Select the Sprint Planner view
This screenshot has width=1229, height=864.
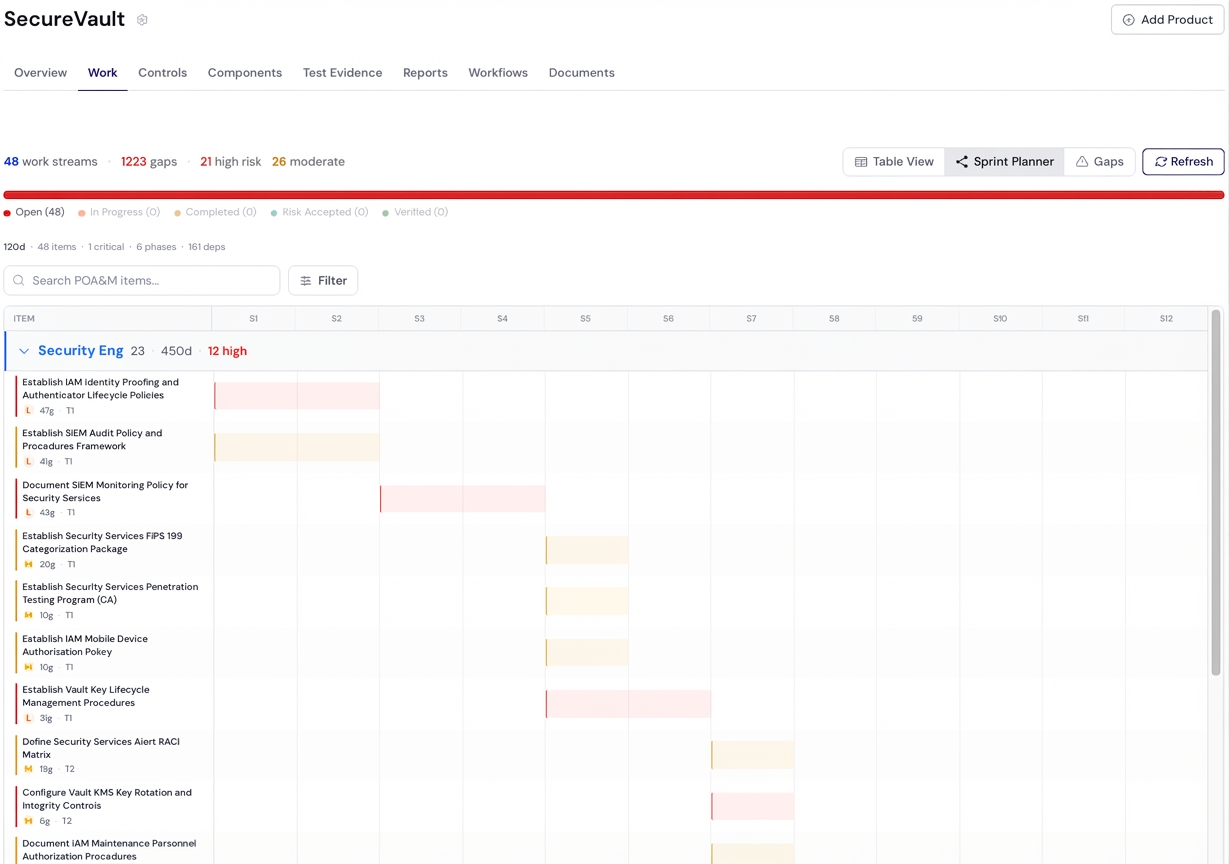tap(1004, 162)
